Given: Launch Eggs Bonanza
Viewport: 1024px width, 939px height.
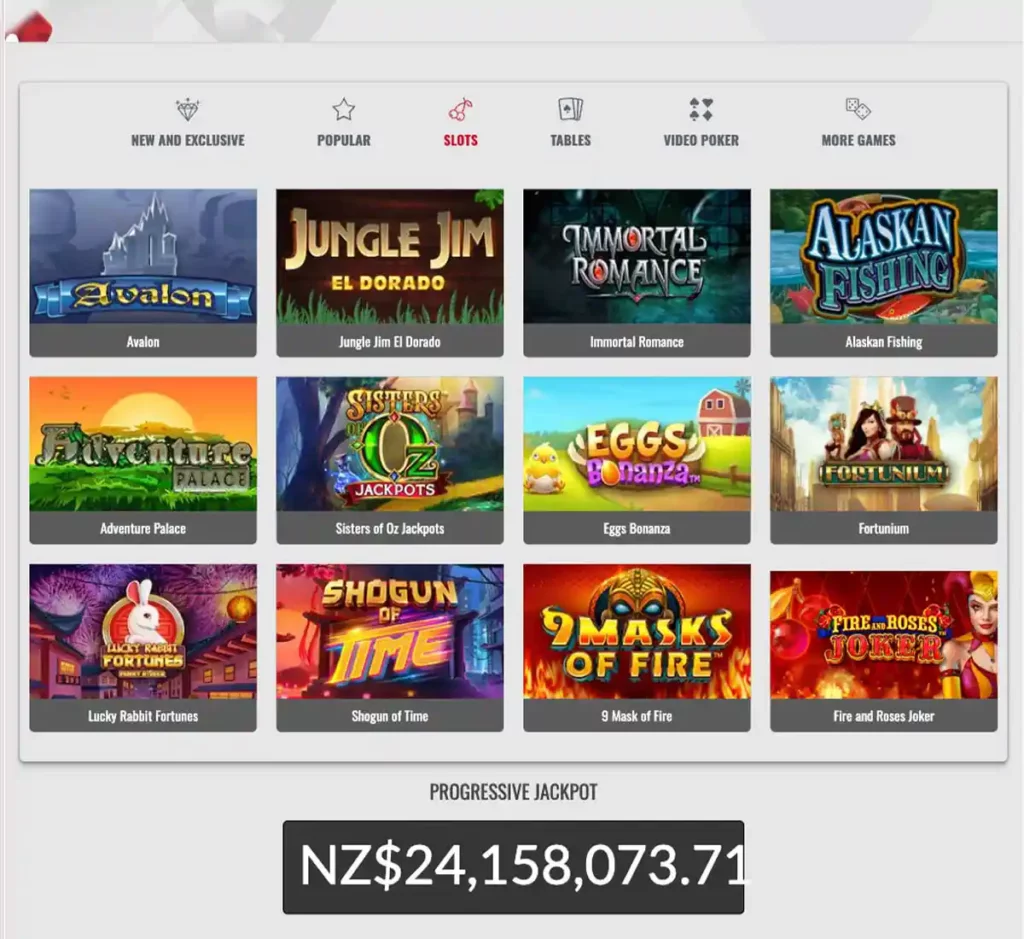Looking at the screenshot, I should click(x=636, y=448).
